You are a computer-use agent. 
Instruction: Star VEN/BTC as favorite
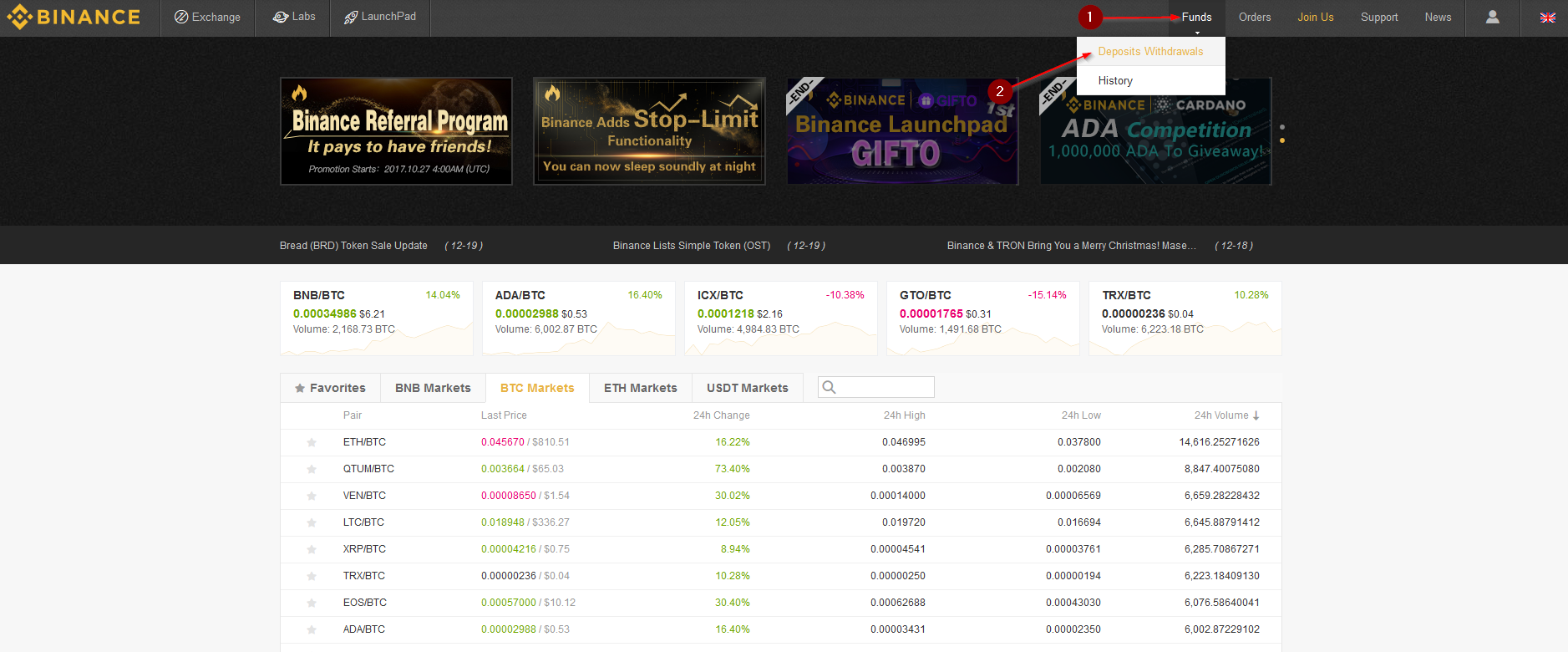(312, 496)
